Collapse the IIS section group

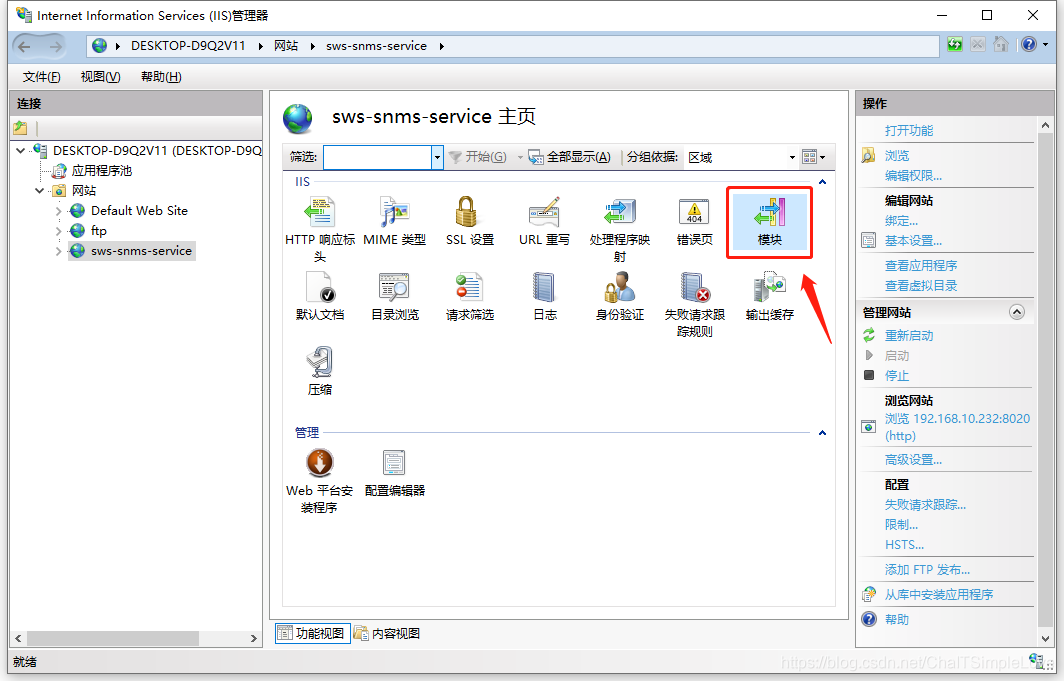pyautogui.click(x=822, y=182)
